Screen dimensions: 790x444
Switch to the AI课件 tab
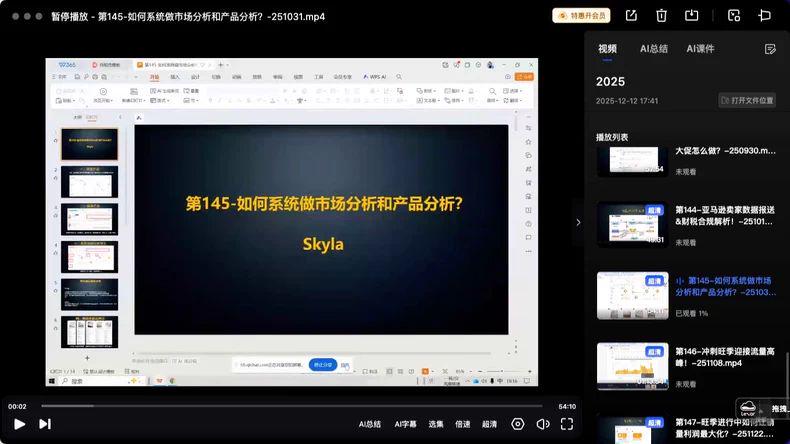[x=700, y=49]
